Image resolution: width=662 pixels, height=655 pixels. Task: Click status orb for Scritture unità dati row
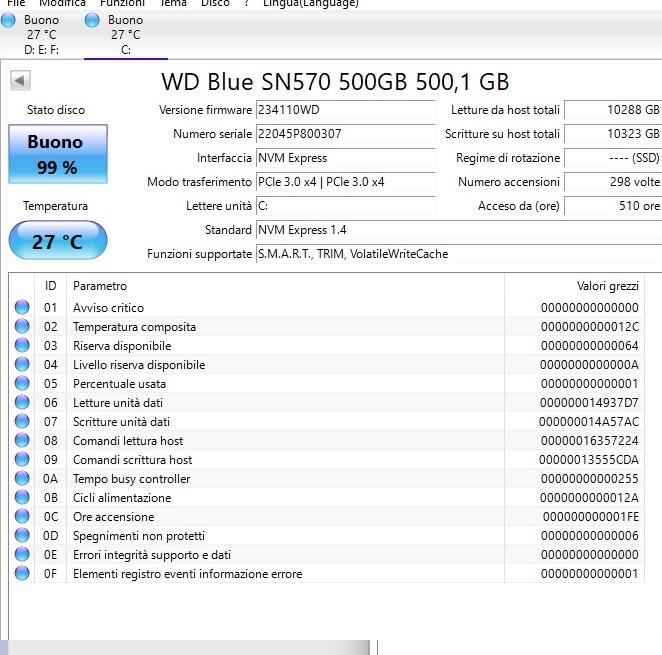22,421
